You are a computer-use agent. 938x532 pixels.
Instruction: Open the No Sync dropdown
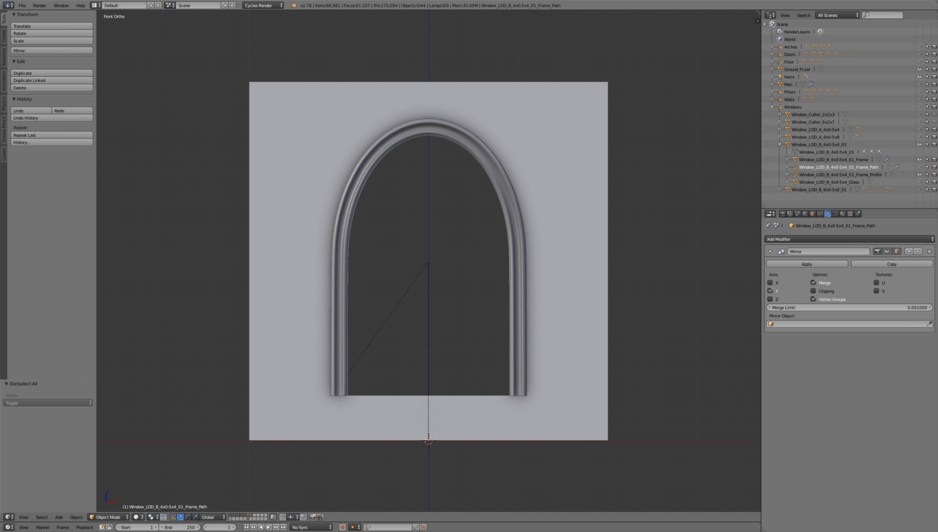click(311, 527)
